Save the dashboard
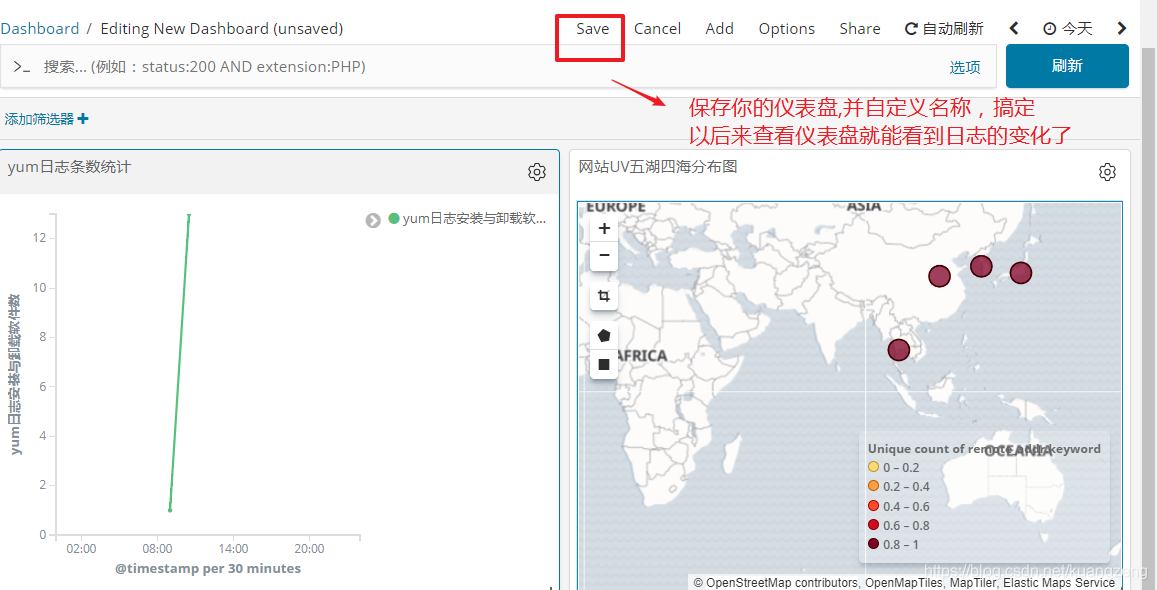This screenshot has width=1157, height=590. point(593,29)
